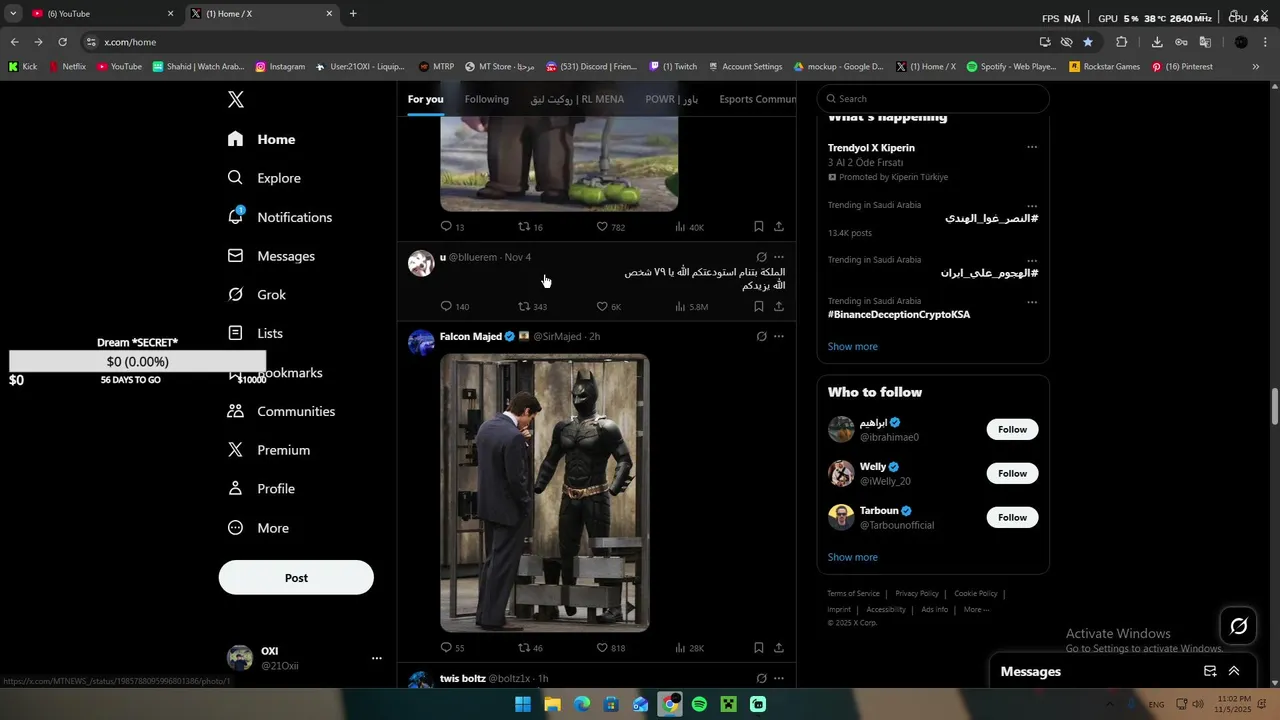Click Grok explain icon on Falcon Majed post
This screenshot has height=720, width=1280.
point(761,337)
